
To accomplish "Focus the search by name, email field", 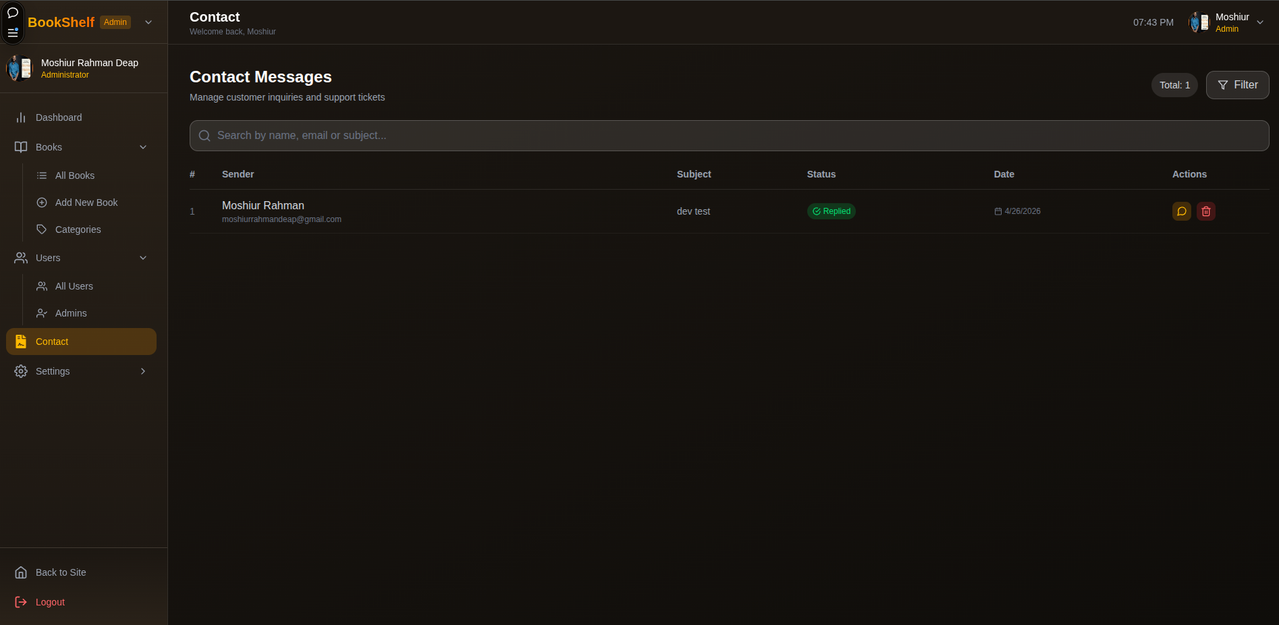I will pyautogui.click(x=729, y=136).
